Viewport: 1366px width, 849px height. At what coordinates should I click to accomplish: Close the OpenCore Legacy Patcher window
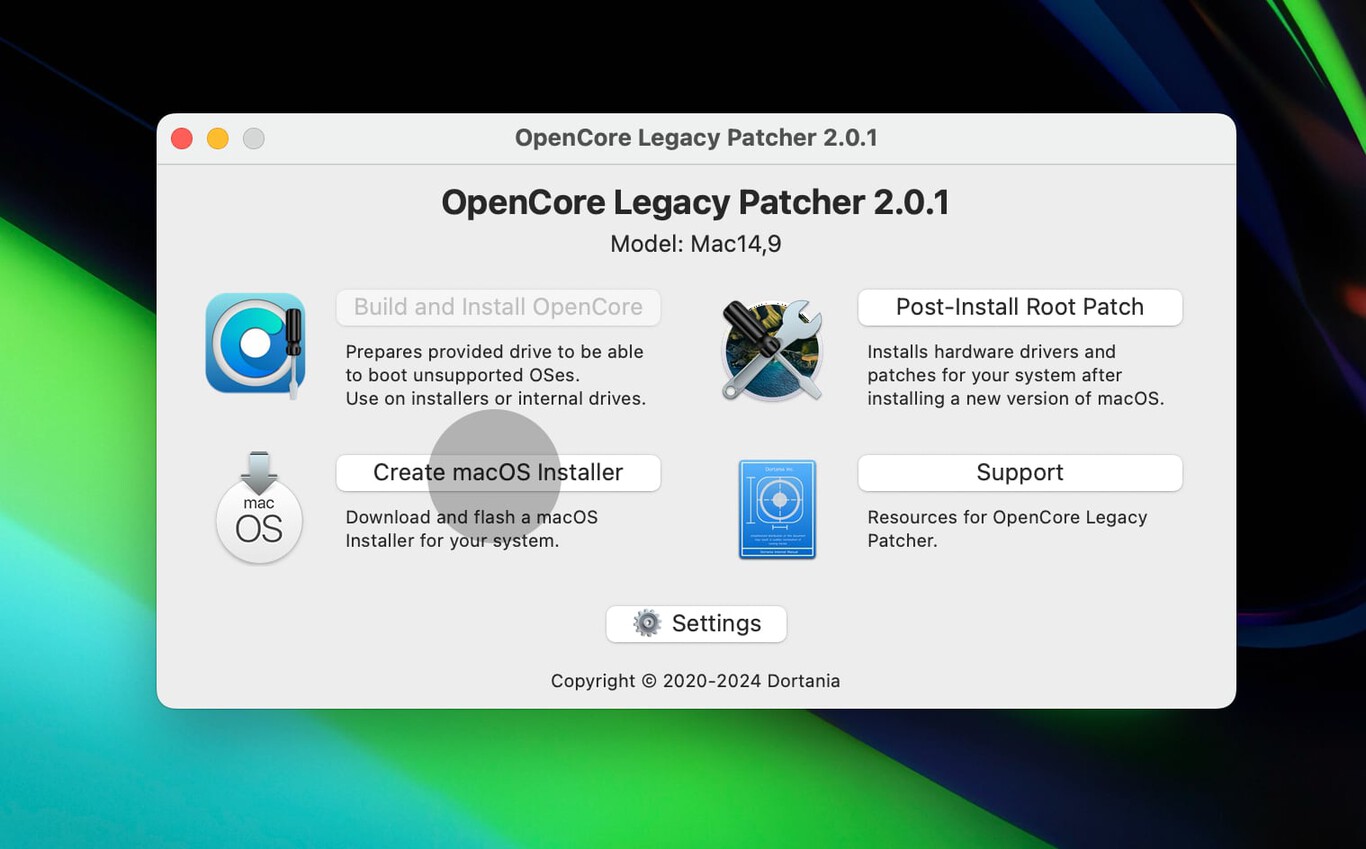[x=182, y=138]
